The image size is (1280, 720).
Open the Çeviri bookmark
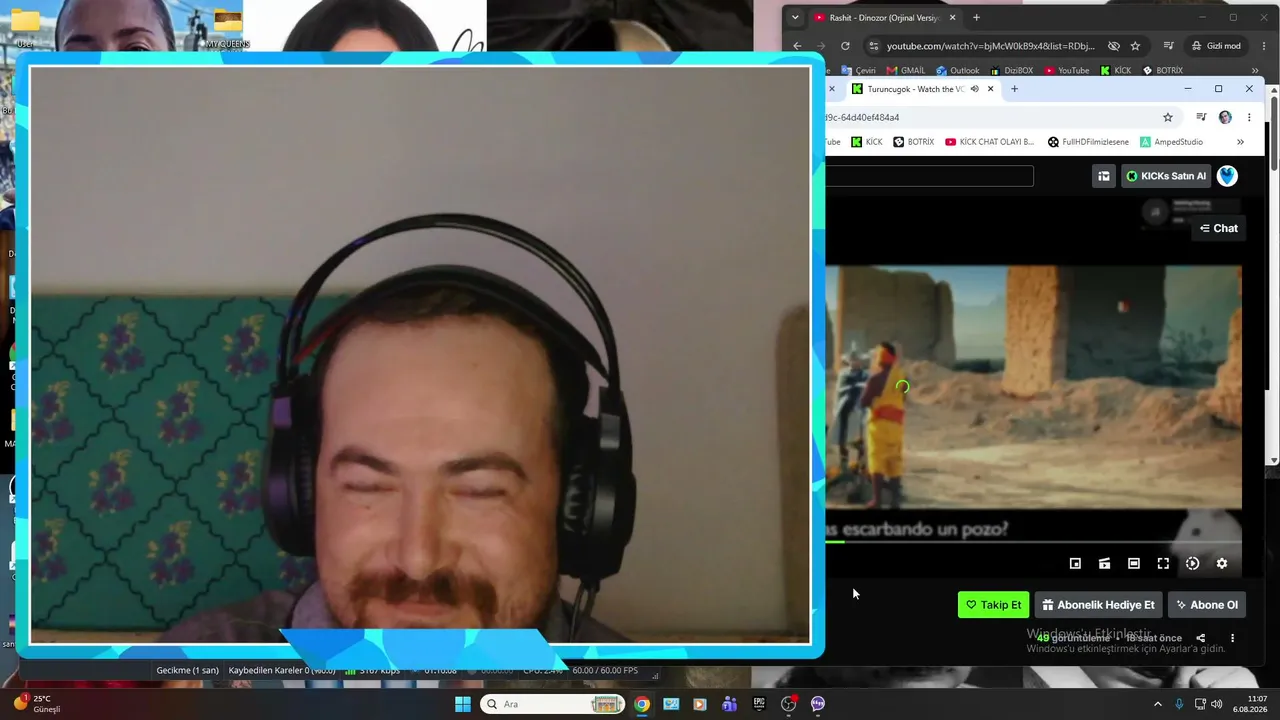click(858, 71)
